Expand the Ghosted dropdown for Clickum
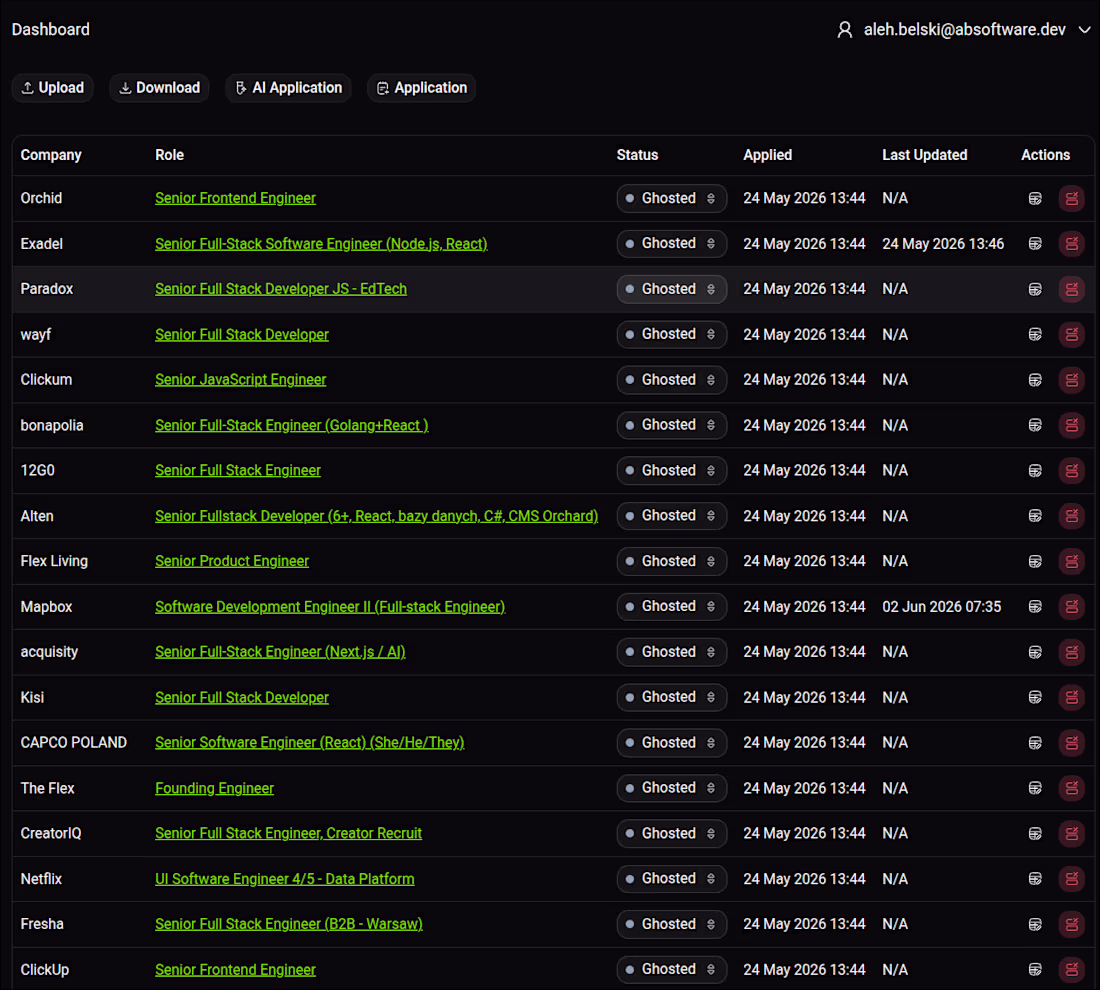The height and width of the screenshot is (990, 1100). click(671, 380)
